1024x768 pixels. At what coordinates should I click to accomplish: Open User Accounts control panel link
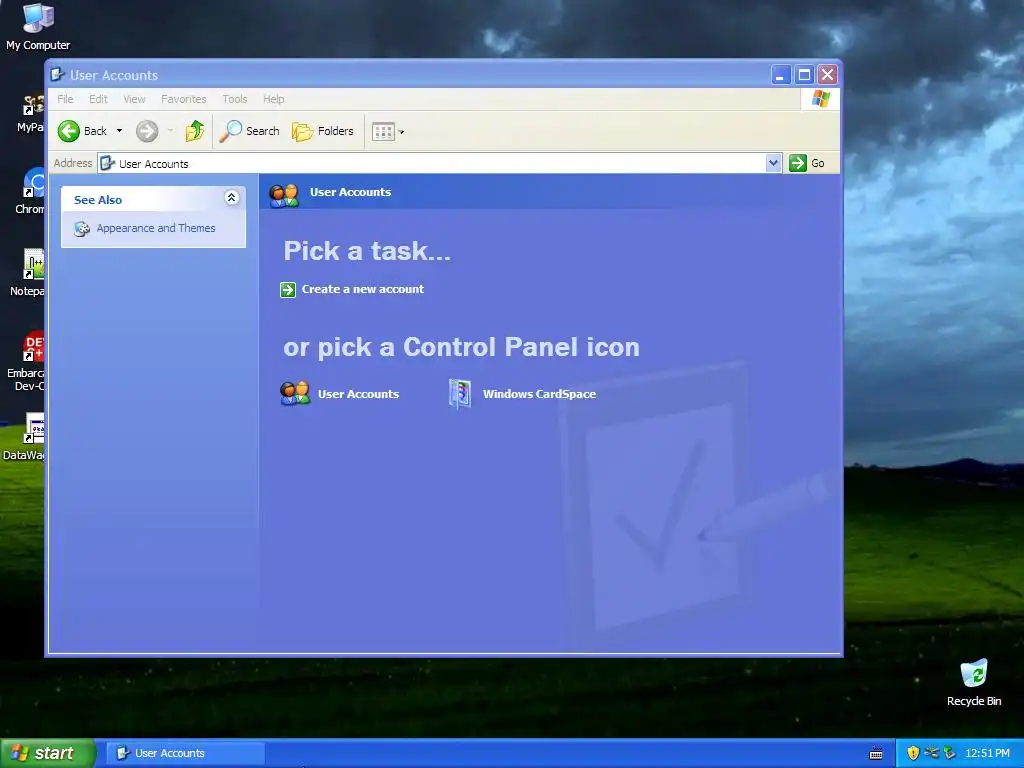(359, 394)
